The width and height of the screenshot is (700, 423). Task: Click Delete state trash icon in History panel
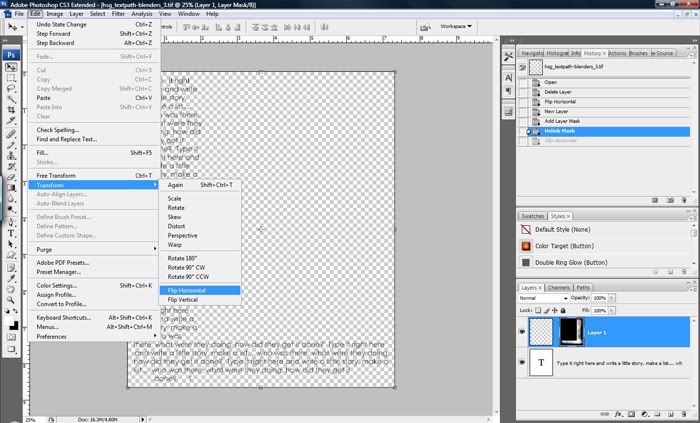pyautogui.click(x=683, y=200)
